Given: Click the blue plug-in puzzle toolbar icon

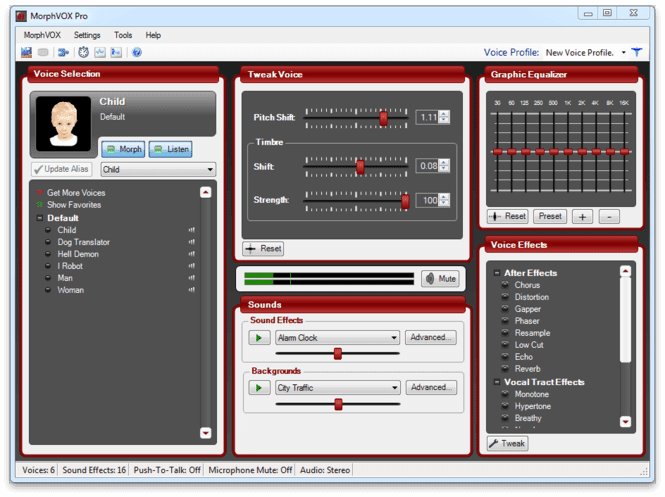Looking at the screenshot, I should coord(63,52).
